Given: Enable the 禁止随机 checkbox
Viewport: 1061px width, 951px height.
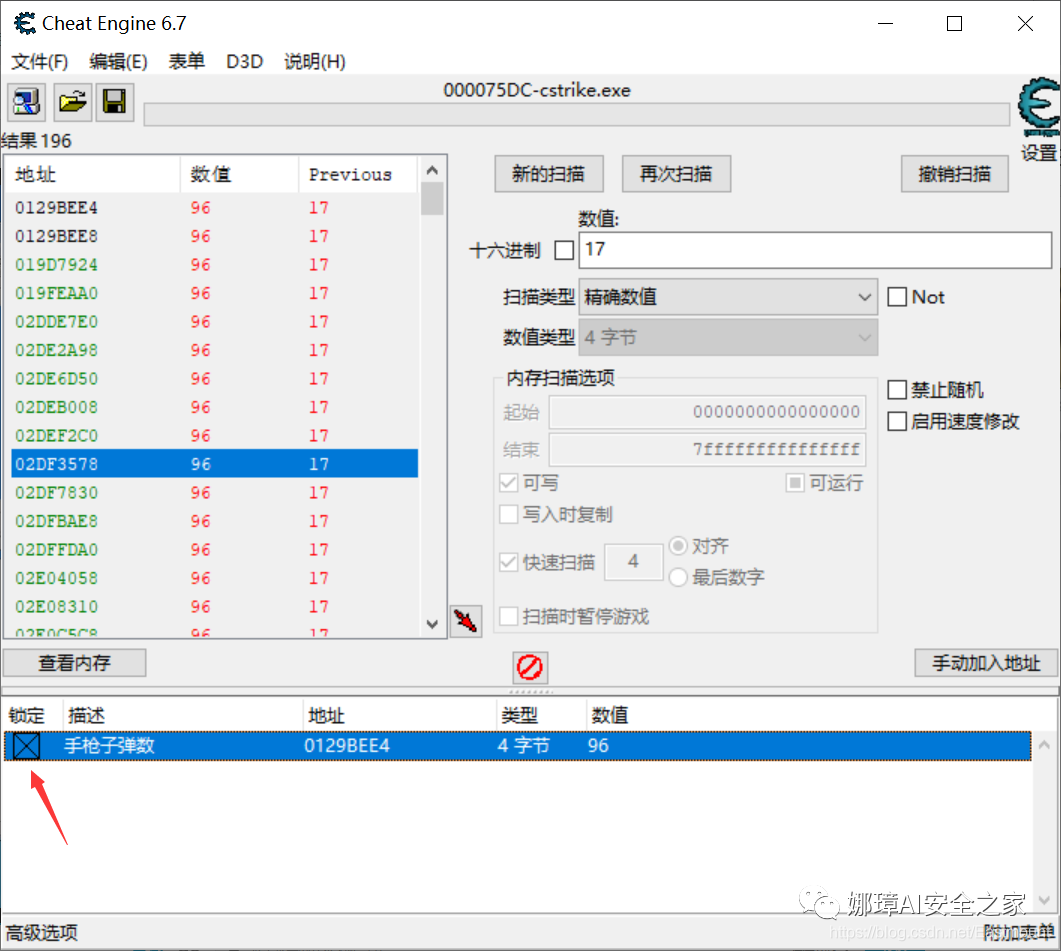Looking at the screenshot, I should 897,390.
